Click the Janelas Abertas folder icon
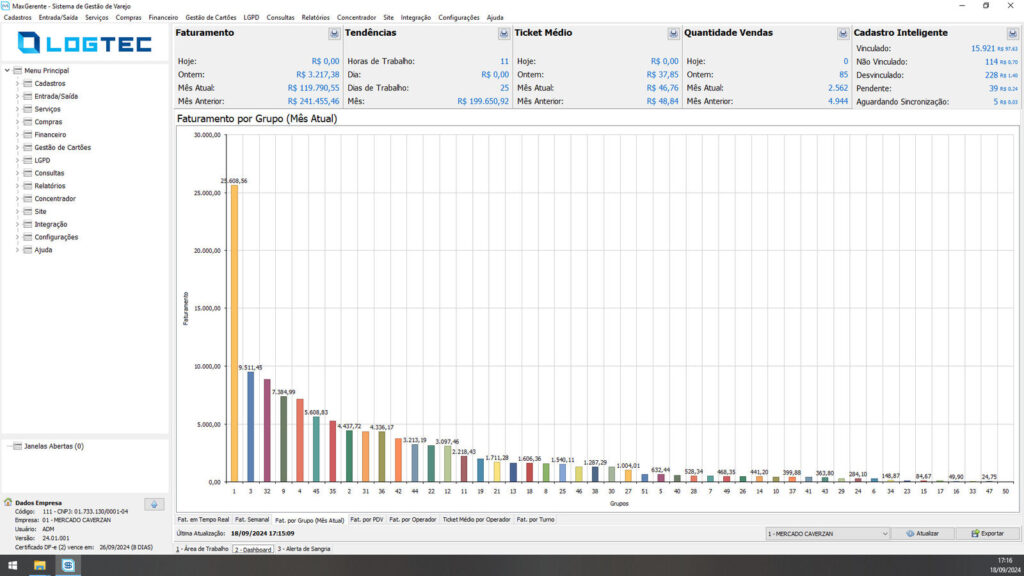 [18, 446]
